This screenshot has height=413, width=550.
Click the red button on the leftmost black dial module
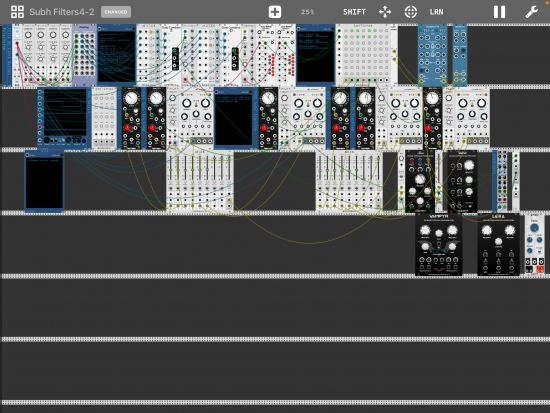coord(127,128)
